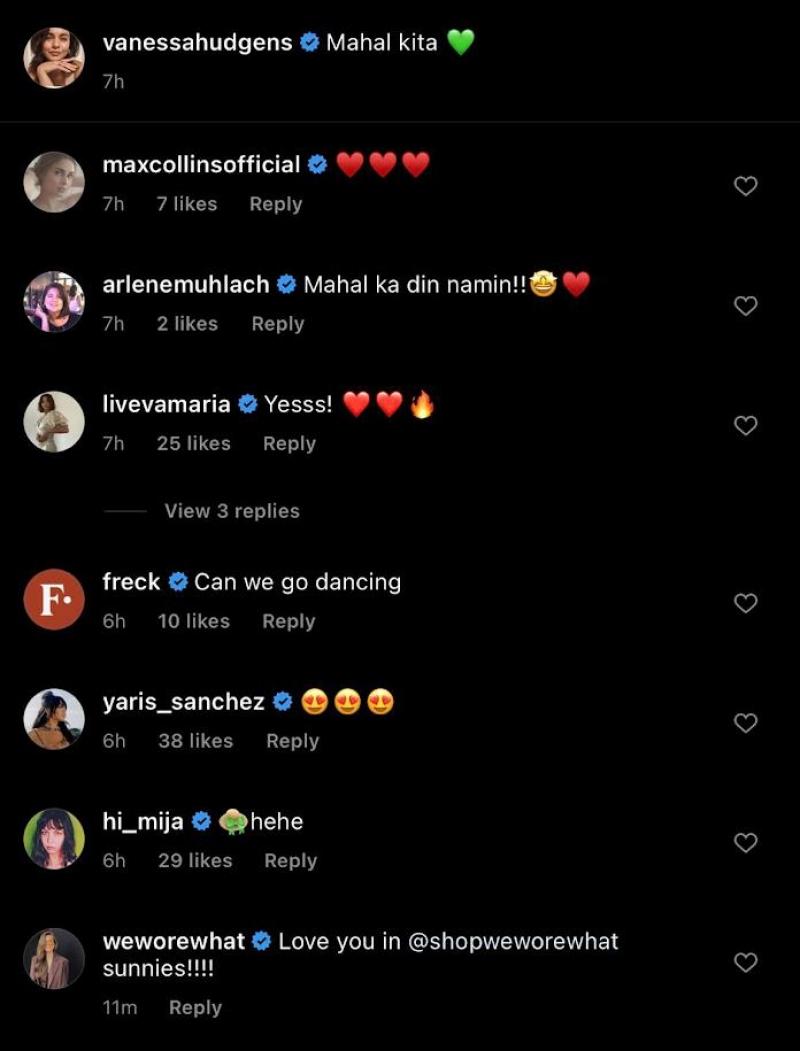Viewport: 800px width, 1051px height.
Task: Open freck's profile by clicking their username
Action: point(131,581)
